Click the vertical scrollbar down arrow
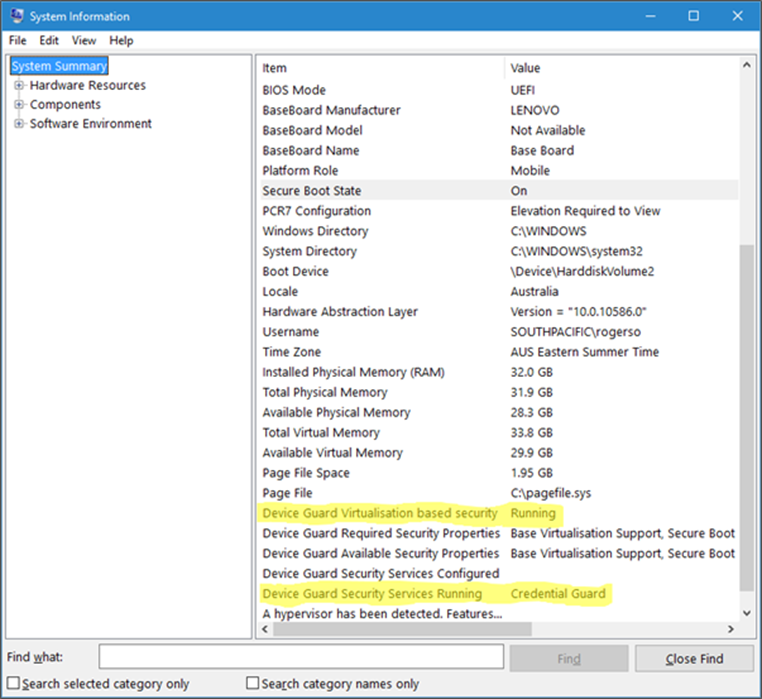The image size is (762, 699). pos(747,613)
